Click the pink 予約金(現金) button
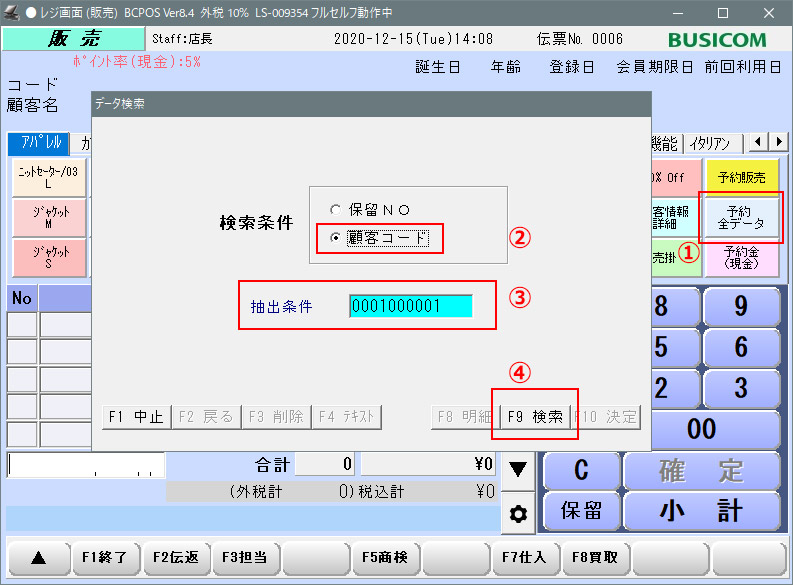The width and height of the screenshot is (793, 585). point(741,258)
